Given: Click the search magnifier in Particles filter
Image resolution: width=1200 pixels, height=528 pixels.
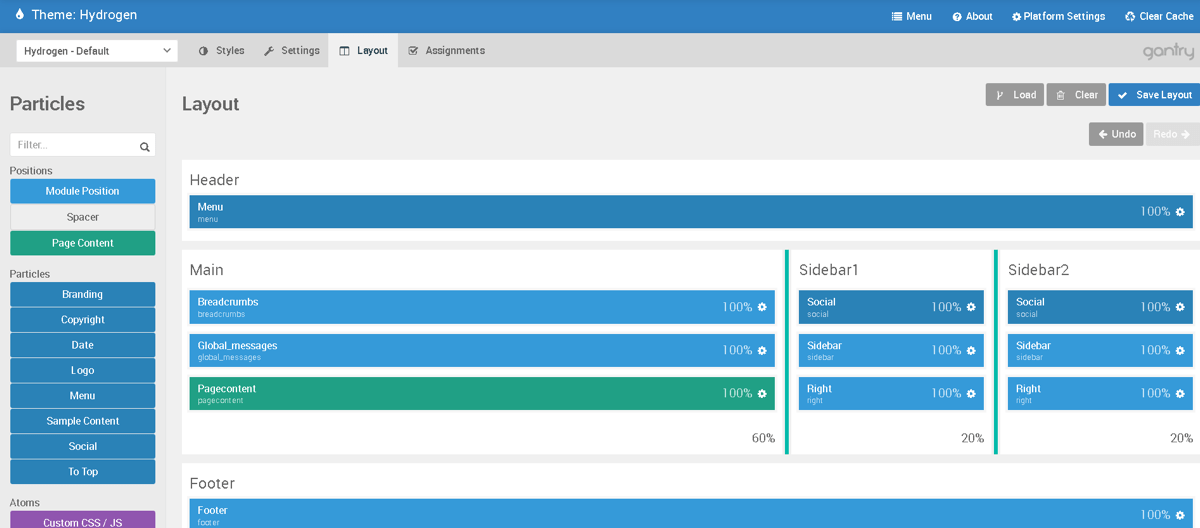Looking at the screenshot, I should coord(145,146).
